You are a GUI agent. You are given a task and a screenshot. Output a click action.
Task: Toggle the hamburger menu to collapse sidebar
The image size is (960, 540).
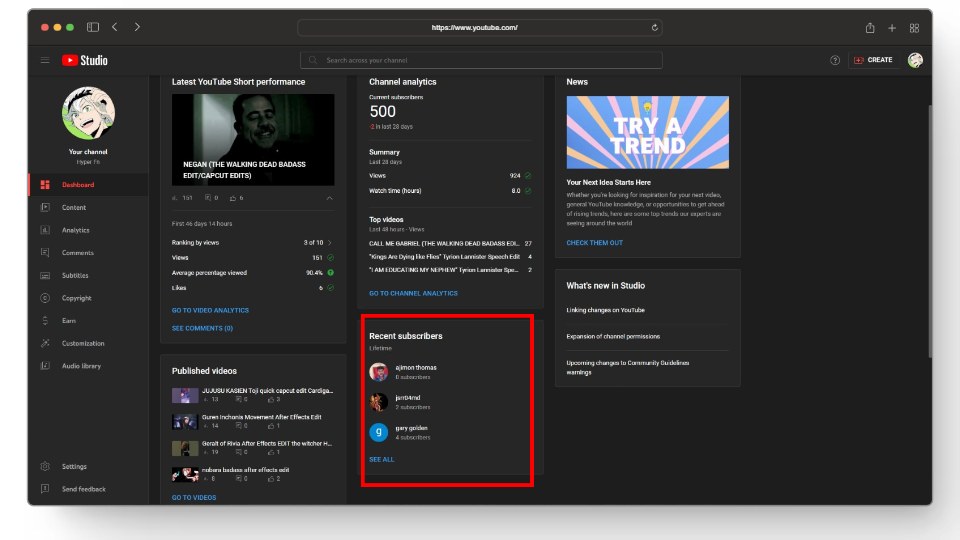tap(45, 60)
